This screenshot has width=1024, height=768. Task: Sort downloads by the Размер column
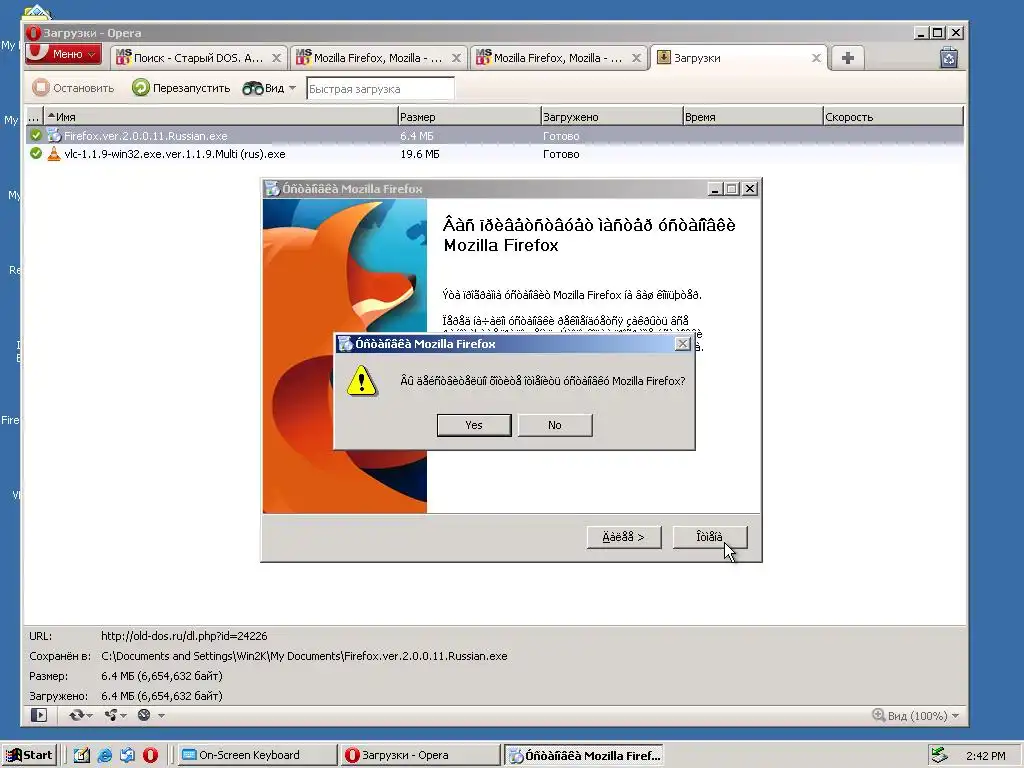click(x=469, y=117)
